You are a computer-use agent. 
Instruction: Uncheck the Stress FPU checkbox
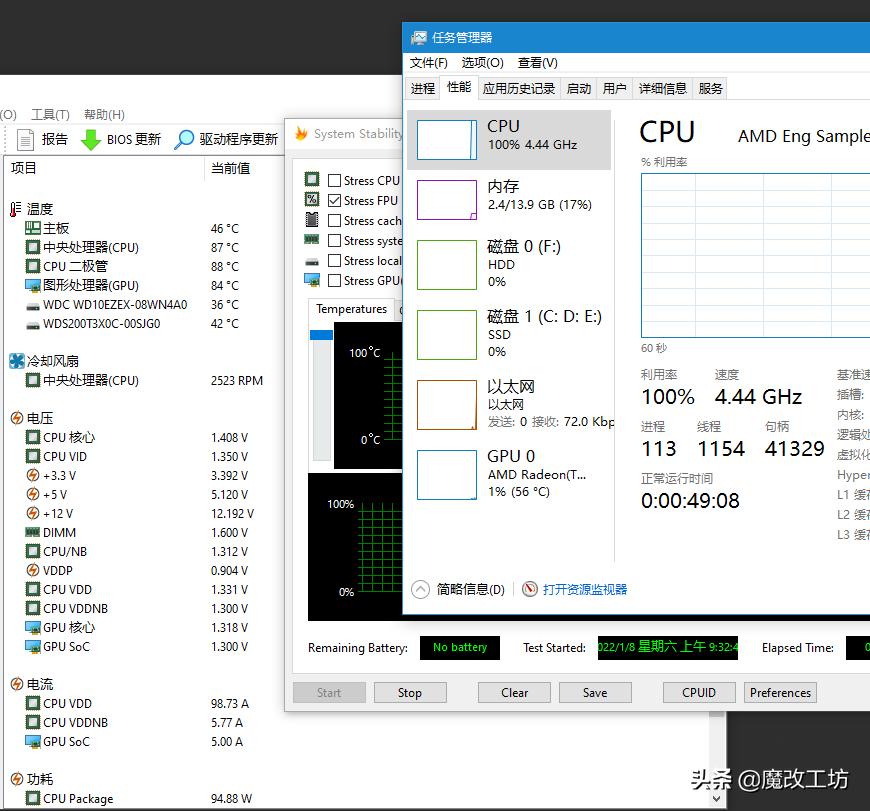[x=334, y=199]
